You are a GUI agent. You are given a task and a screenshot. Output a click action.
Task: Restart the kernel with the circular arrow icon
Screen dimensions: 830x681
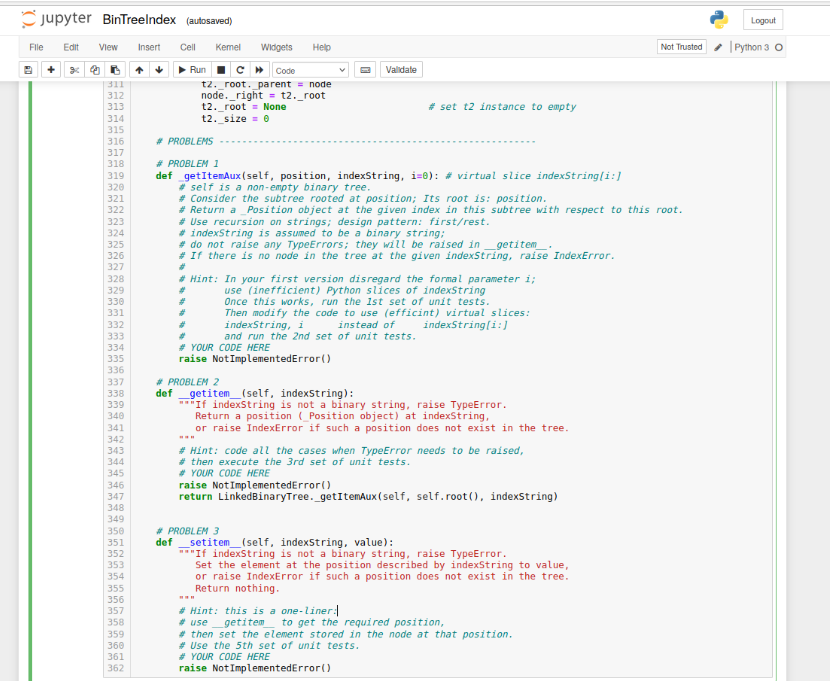[x=240, y=70]
